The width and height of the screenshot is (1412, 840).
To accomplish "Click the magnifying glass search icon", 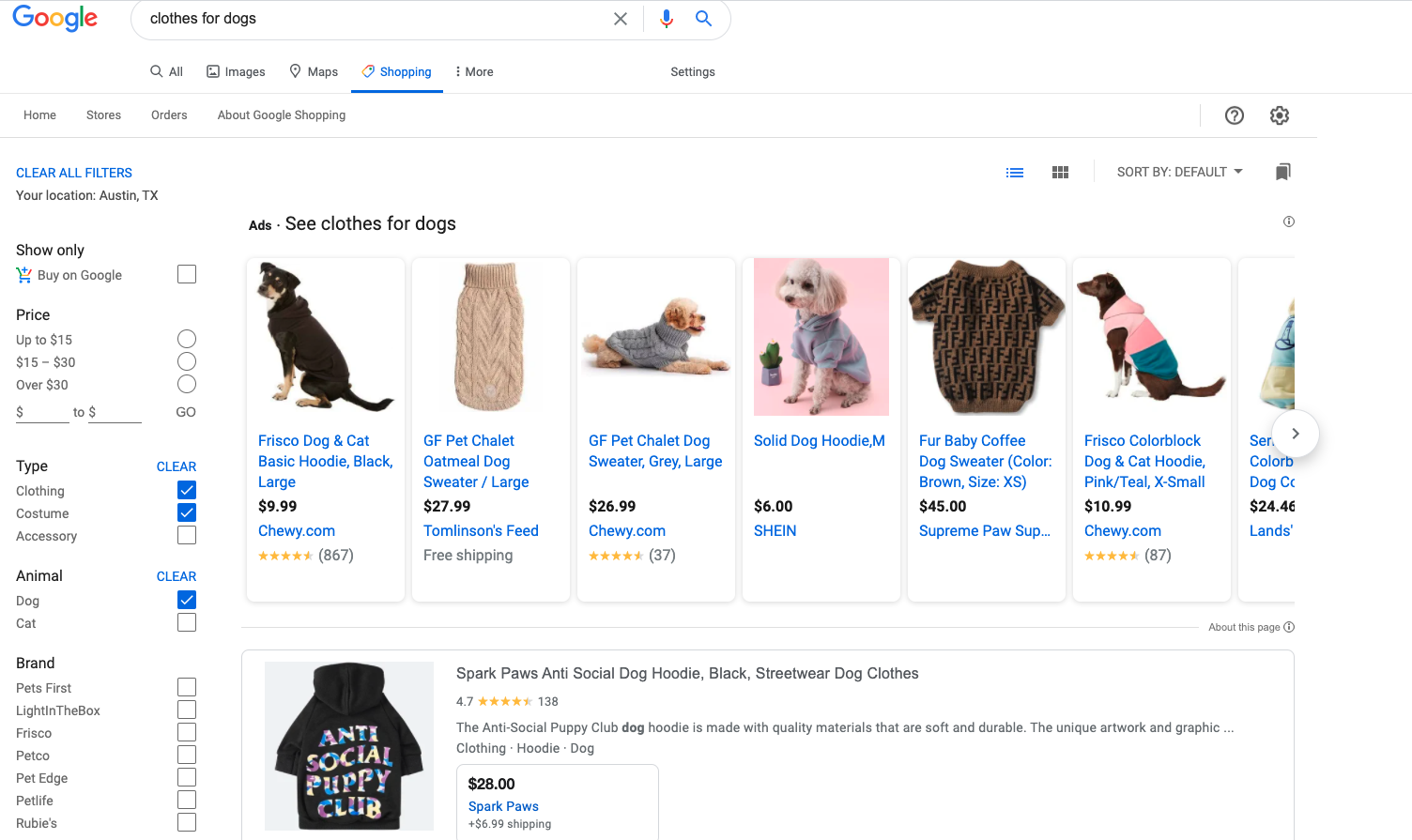I will [704, 19].
